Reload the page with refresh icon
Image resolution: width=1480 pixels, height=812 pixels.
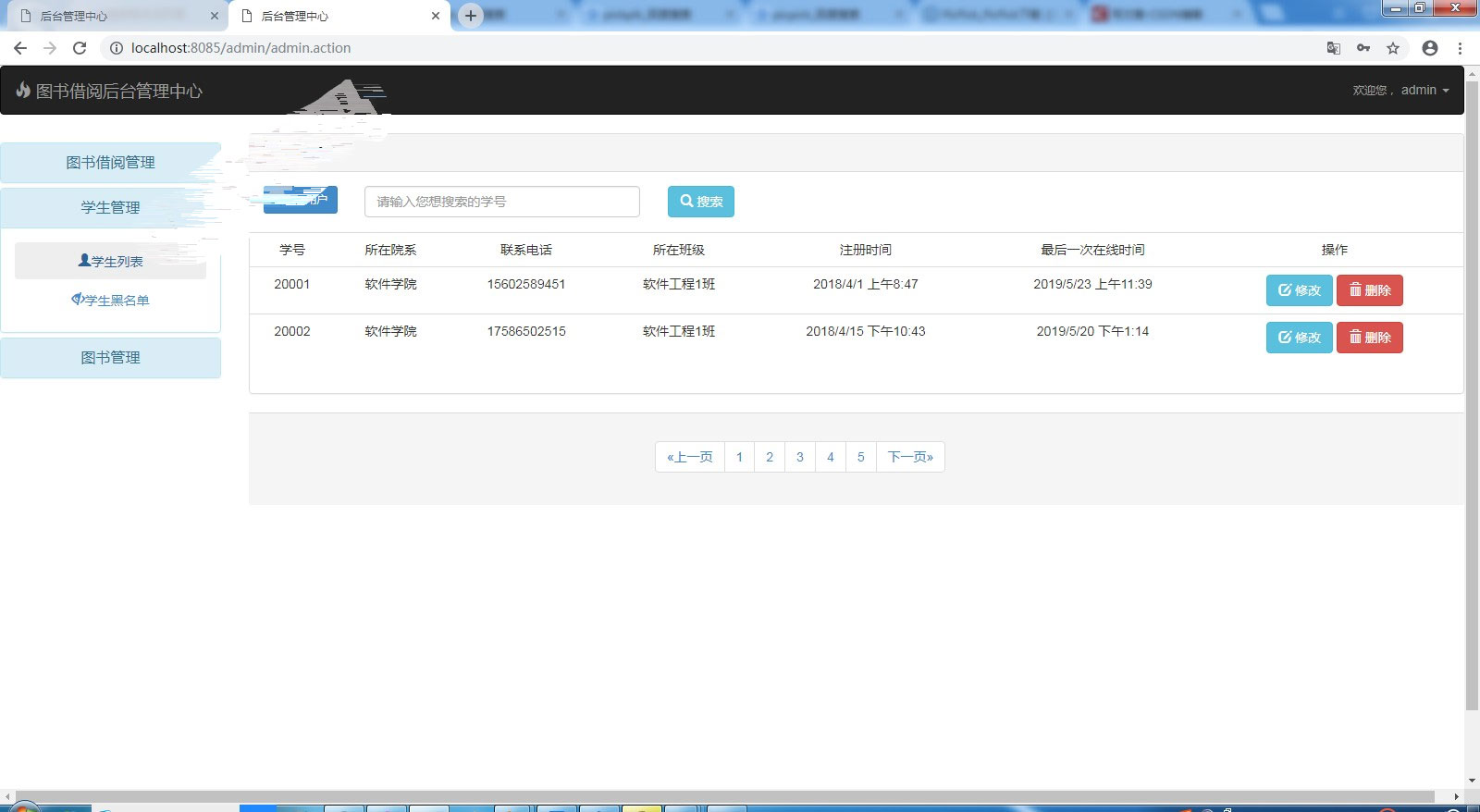80,48
